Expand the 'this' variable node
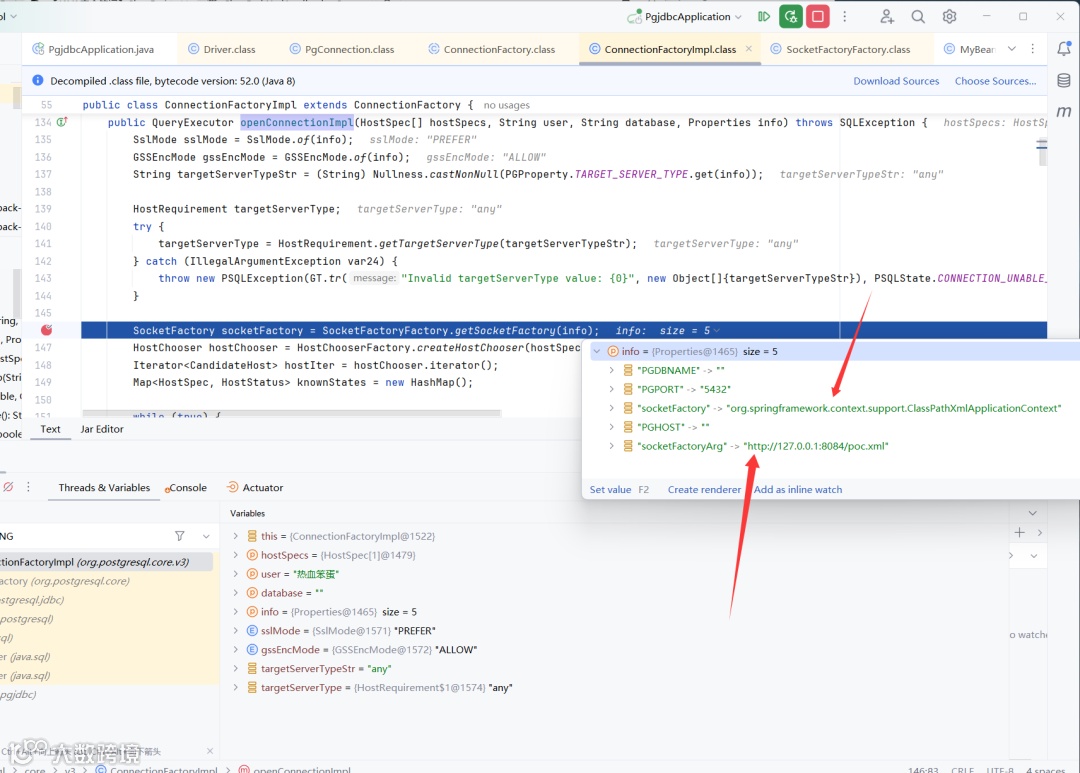The width and height of the screenshot is (1080, 773). point(236,536)
